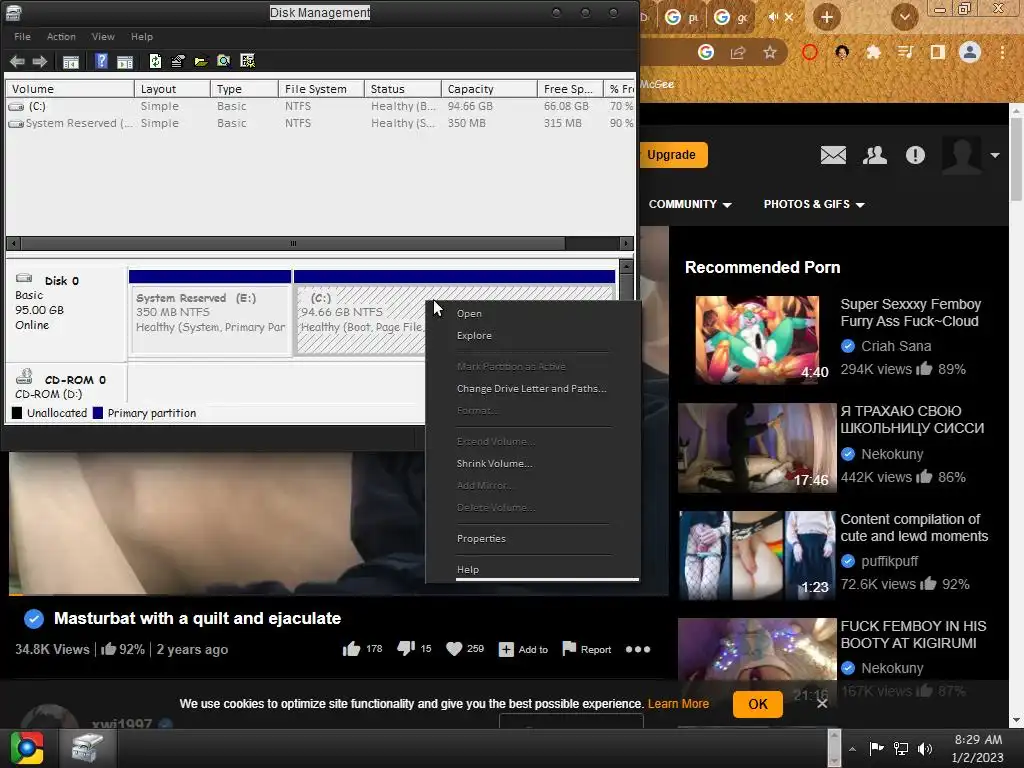Open the Chrome profile avatar icon
1024x768 pixels.
point(970,52)
